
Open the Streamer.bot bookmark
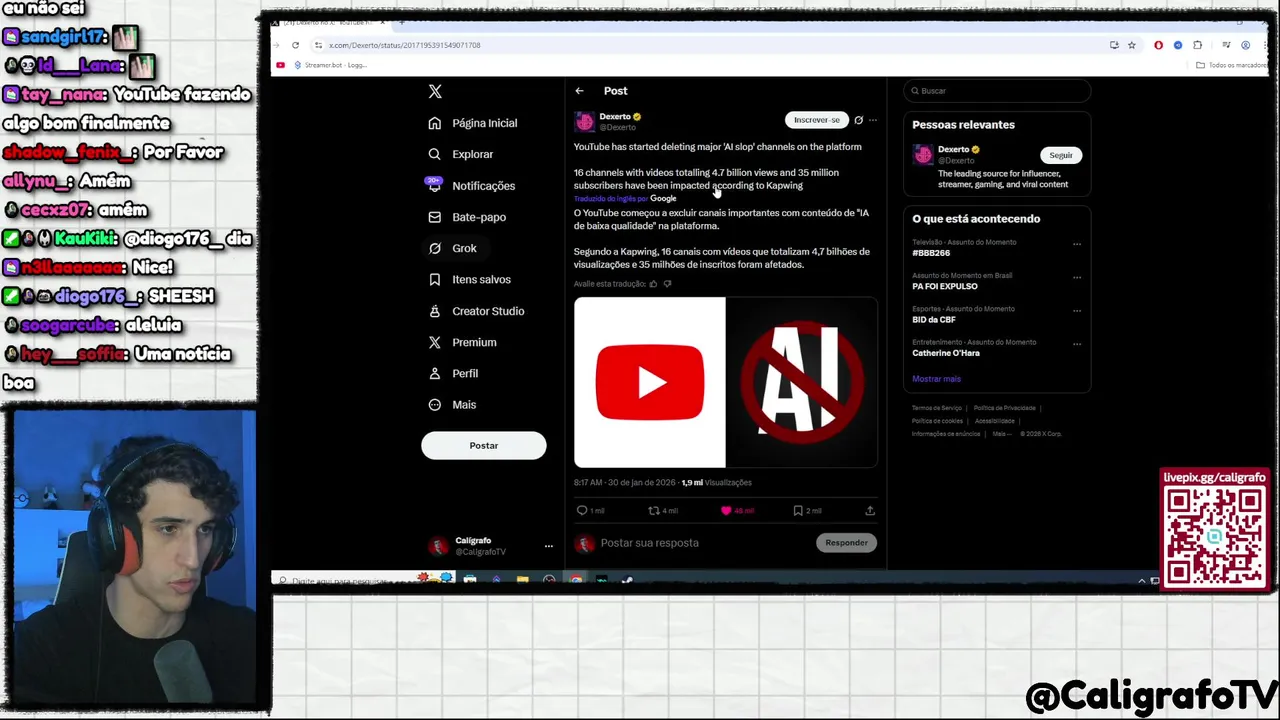[331, 65]
